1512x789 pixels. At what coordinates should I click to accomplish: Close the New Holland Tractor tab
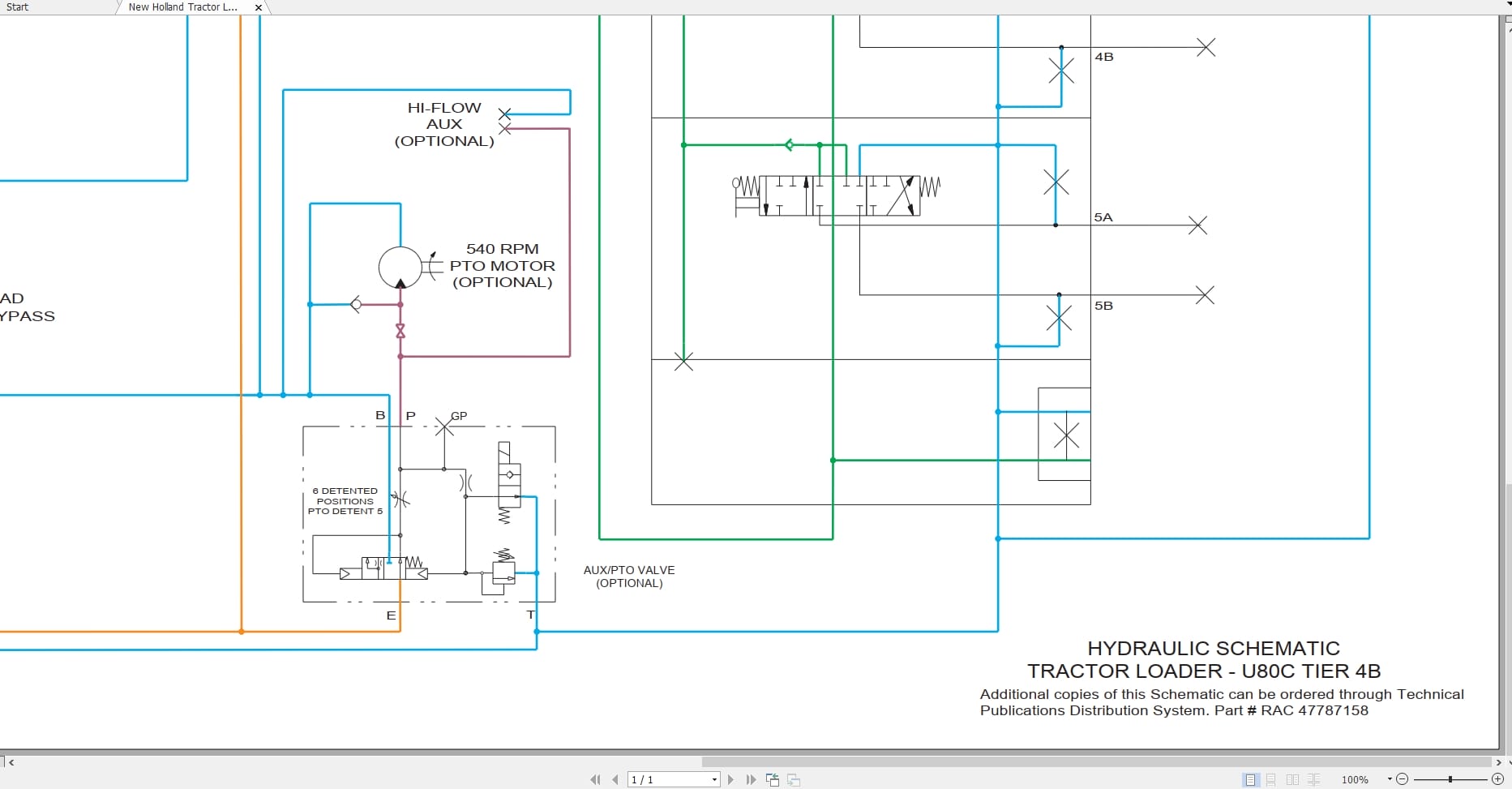point(257,7)
